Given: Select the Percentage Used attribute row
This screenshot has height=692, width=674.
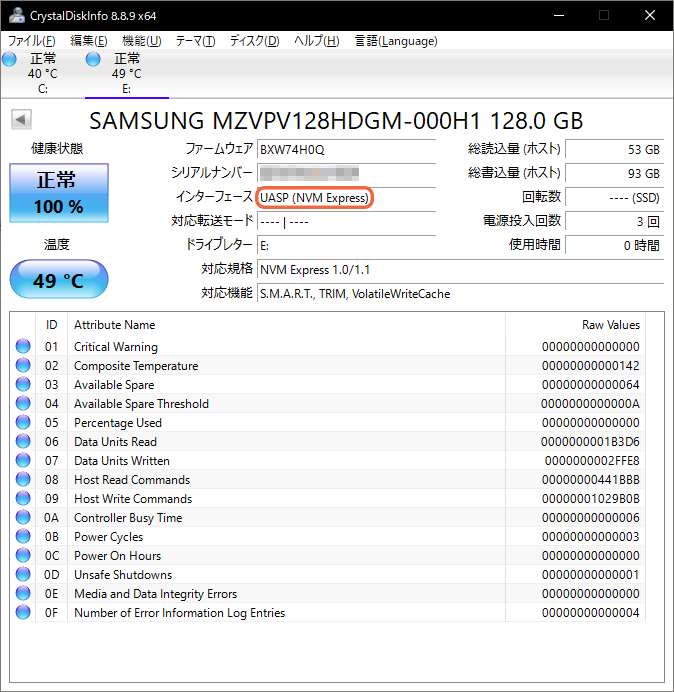Looking at the screenshot, I should point(328,422).
